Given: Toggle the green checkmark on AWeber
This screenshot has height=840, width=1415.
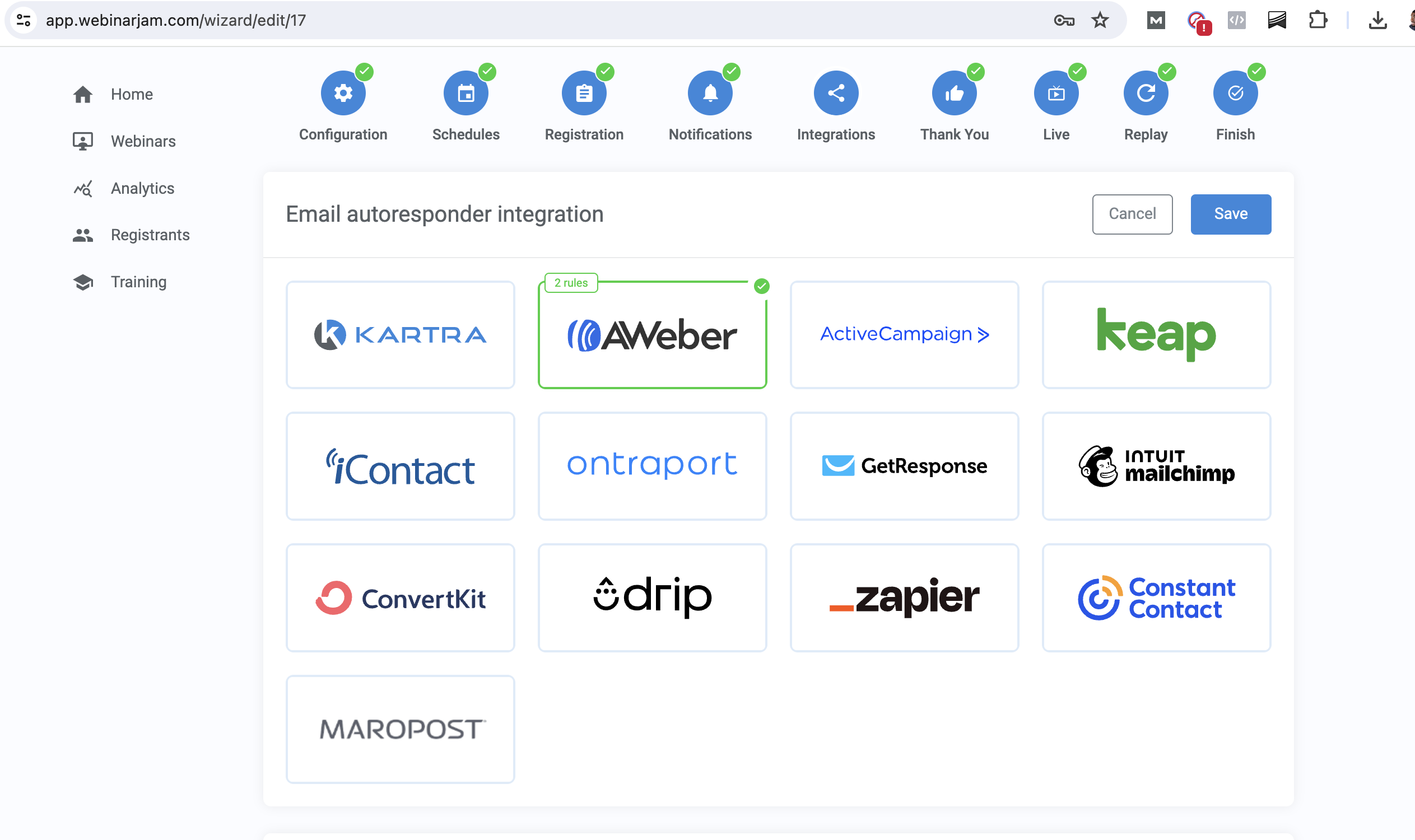Looking at the screenshot, I should click(761, 284).
